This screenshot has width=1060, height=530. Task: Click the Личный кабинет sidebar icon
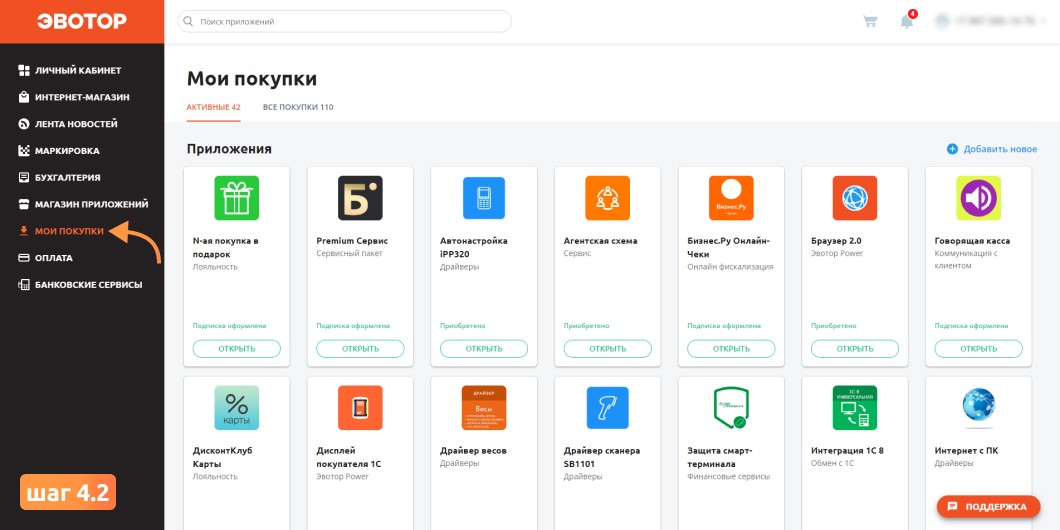tap(24, 70)
